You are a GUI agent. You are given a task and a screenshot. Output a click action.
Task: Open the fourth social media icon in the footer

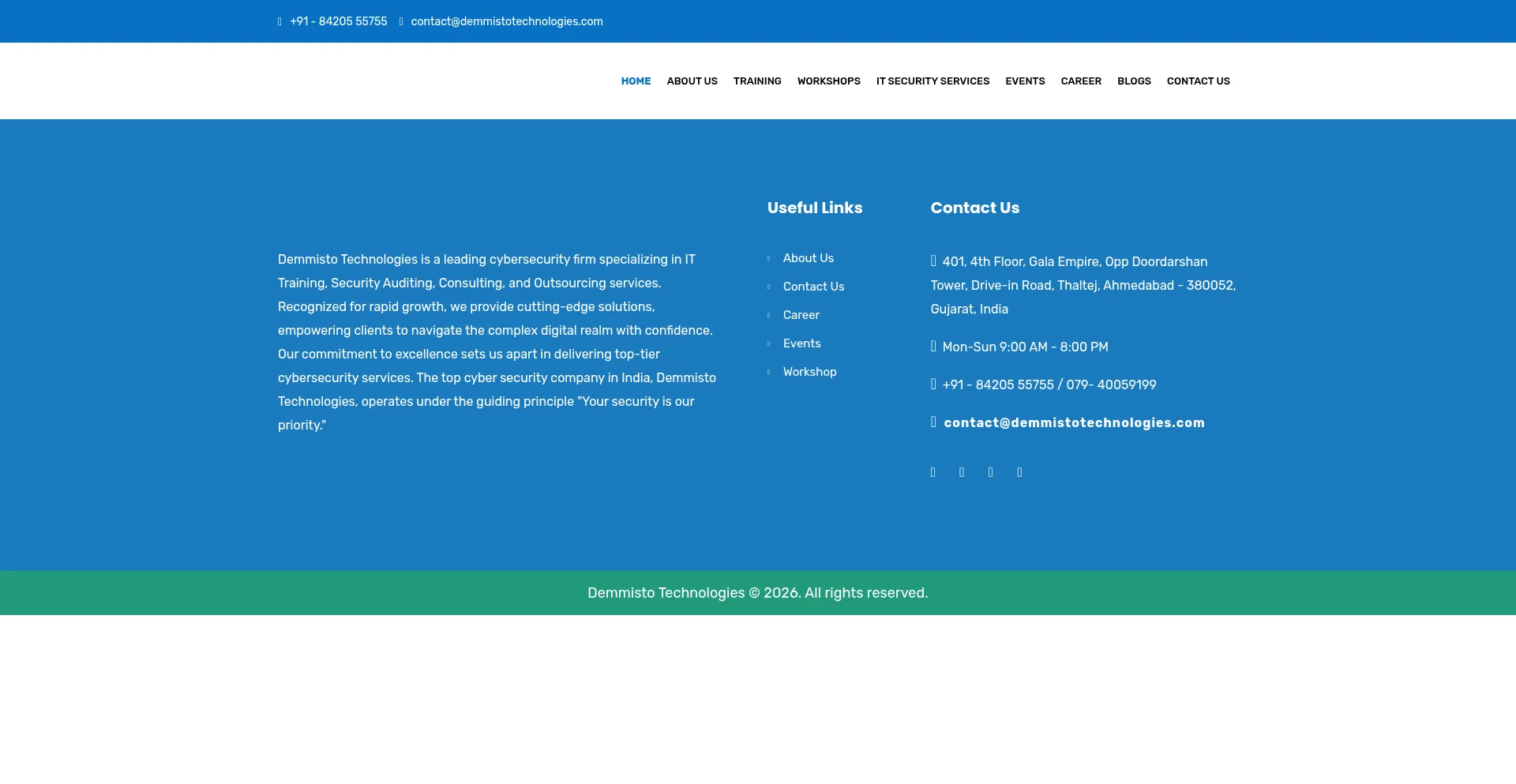coord(1019,472)
